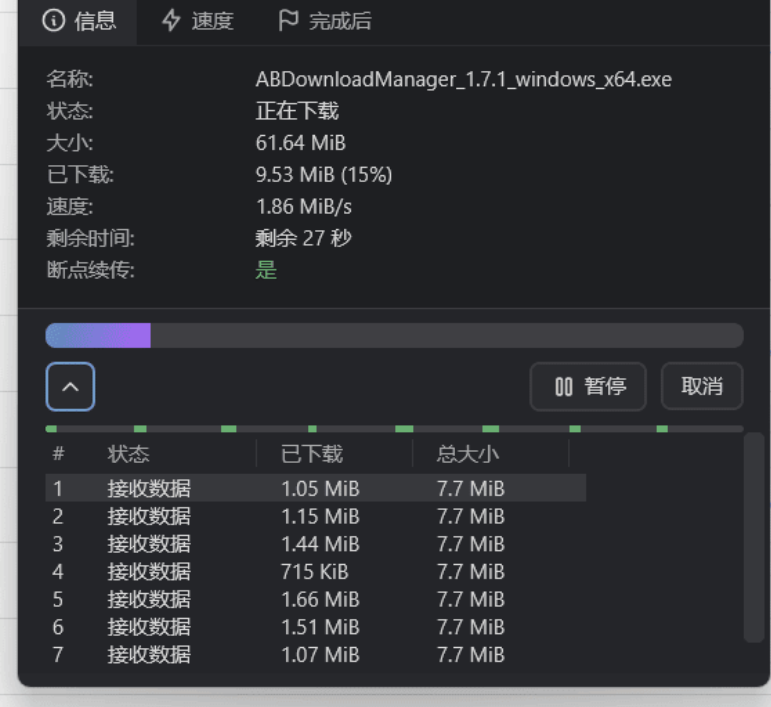Click the 总大小 column header
The image size is (771, 707).
coord(467,454)
